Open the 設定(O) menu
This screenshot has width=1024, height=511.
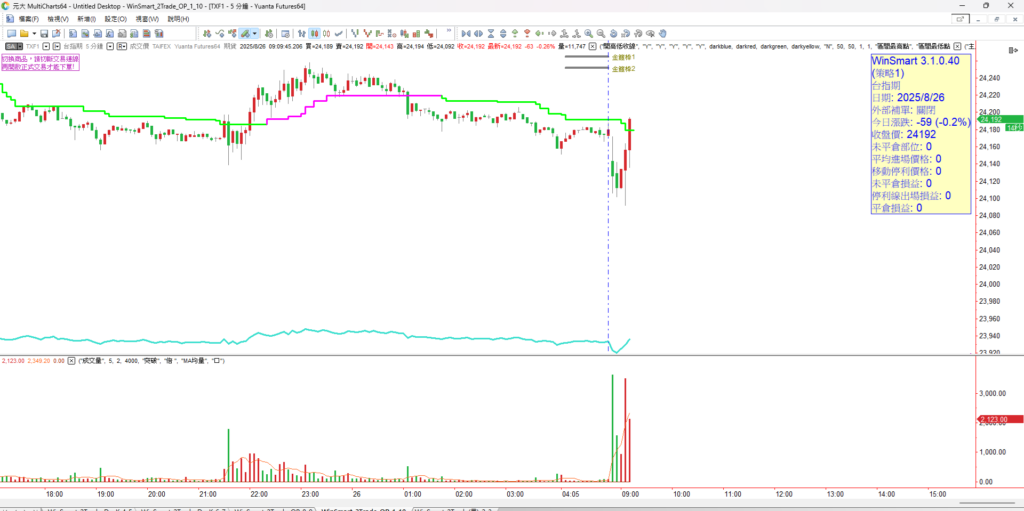[116, 19]
